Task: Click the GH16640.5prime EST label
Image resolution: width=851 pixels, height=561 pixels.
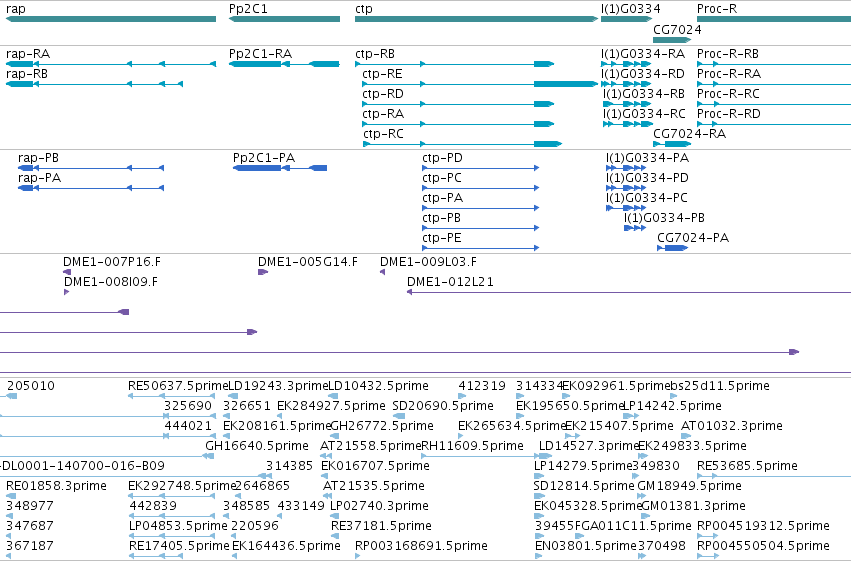Action: click(x=257, y=446)
